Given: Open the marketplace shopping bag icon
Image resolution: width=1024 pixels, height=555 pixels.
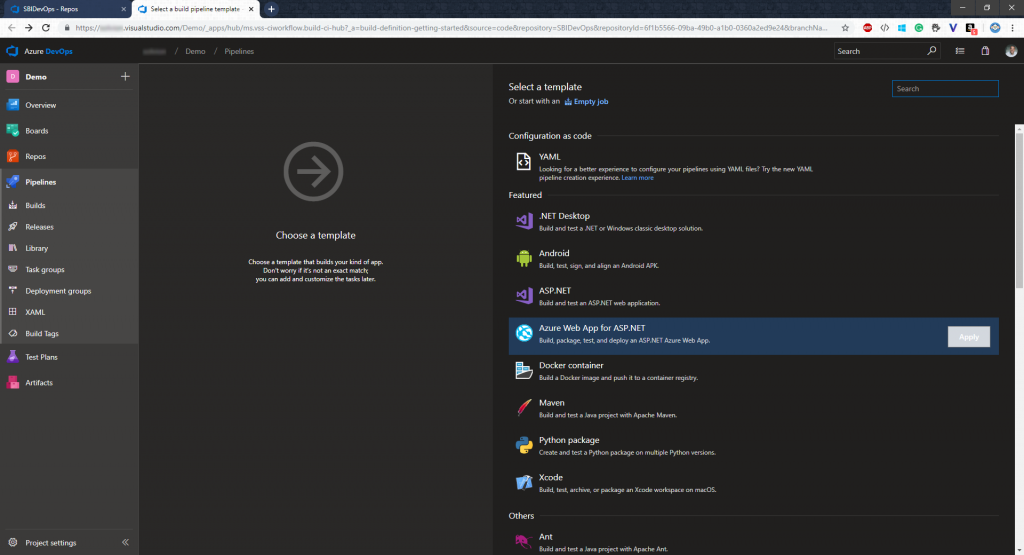Looking at the screenshot, I should click(985, 51).
